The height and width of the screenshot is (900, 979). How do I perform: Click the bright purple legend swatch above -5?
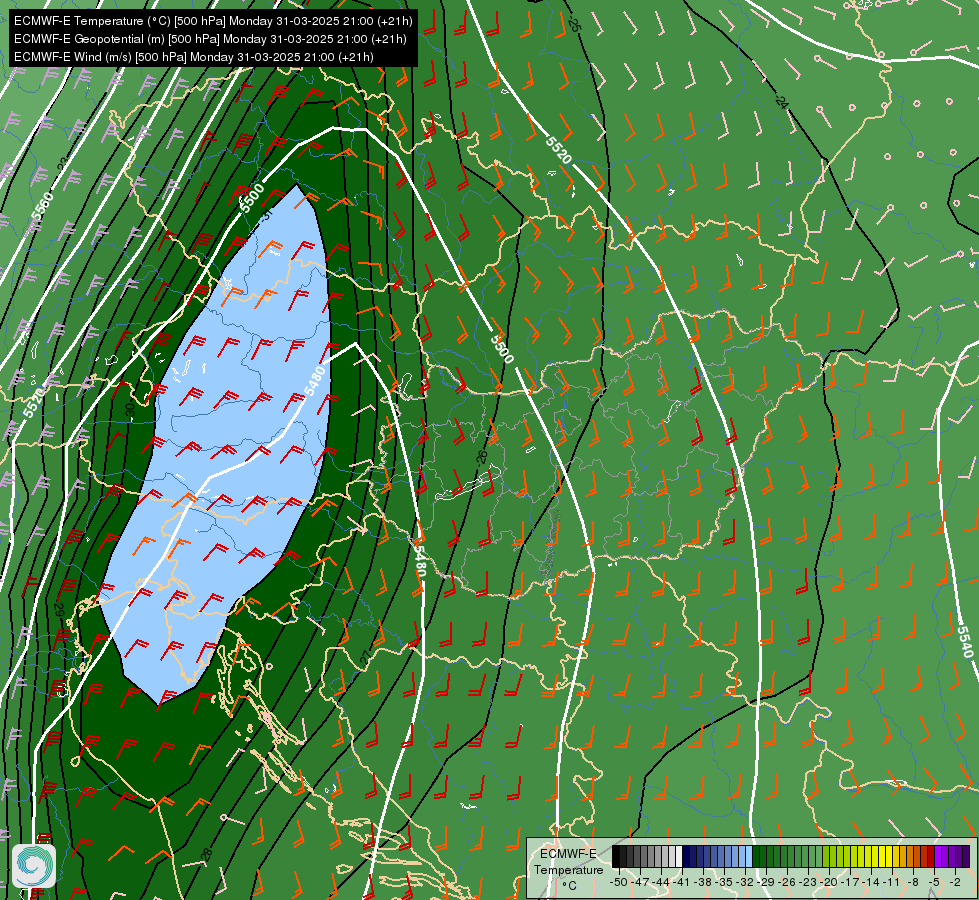pos(938,856)
